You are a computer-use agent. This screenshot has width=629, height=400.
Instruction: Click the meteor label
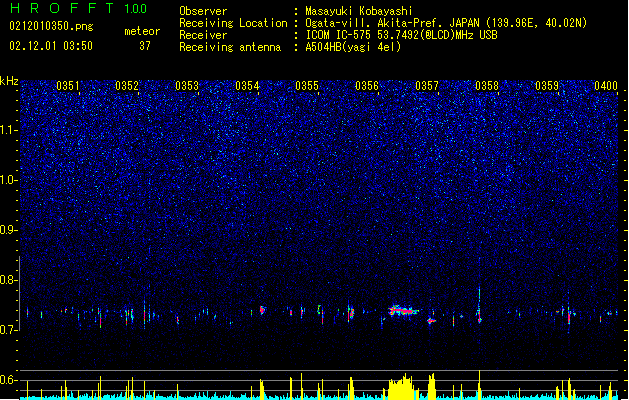[142, 31]
